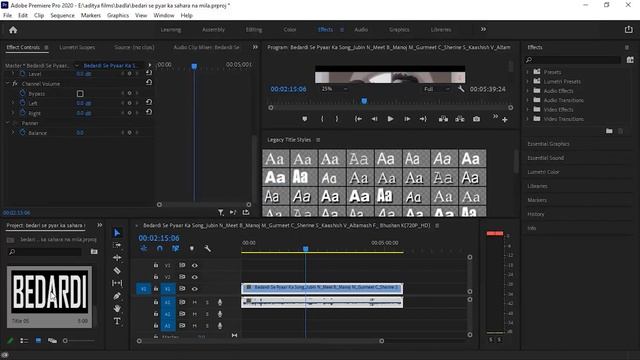Image resolution: width=640 pixels, height=360 pixels.
Task: Open the Lumetri Scopes tab
Action: (77, 47)
